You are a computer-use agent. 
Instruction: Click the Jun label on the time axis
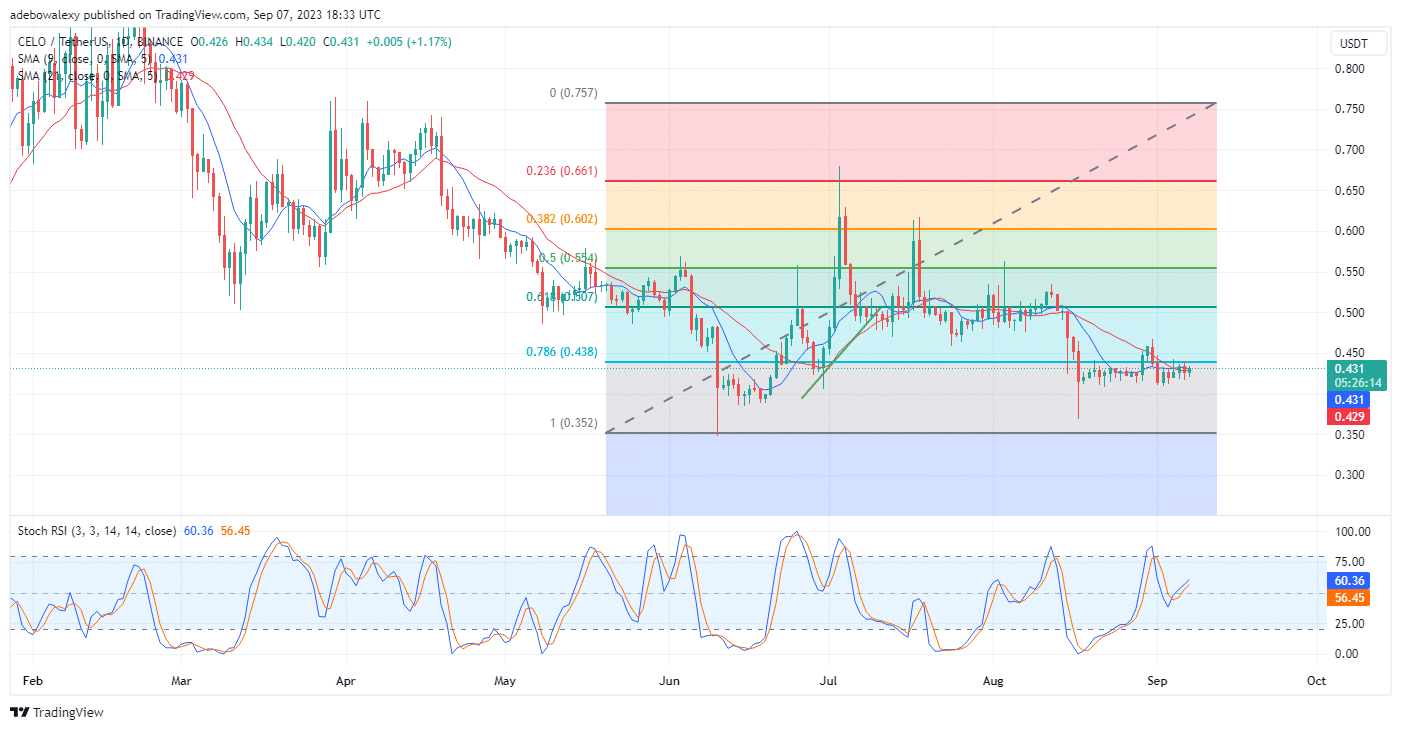(x=669, y=679)
